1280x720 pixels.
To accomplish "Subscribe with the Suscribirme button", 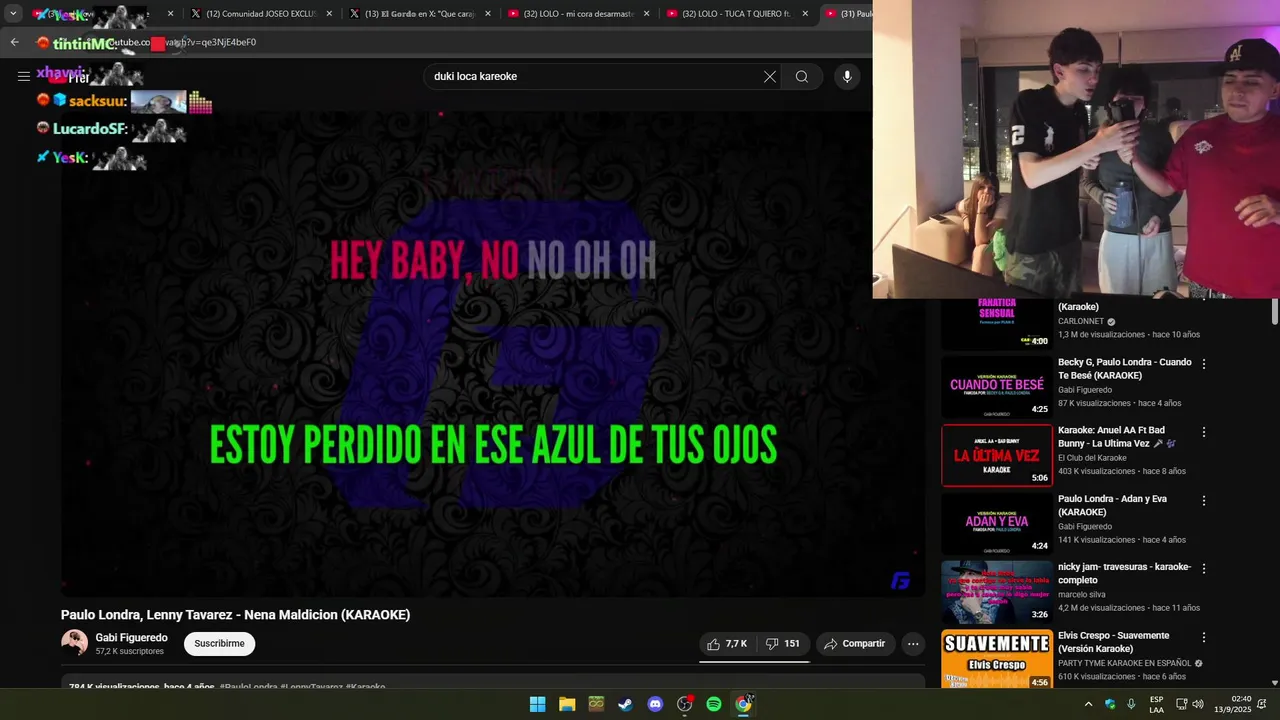I will (x=219, y=644).
